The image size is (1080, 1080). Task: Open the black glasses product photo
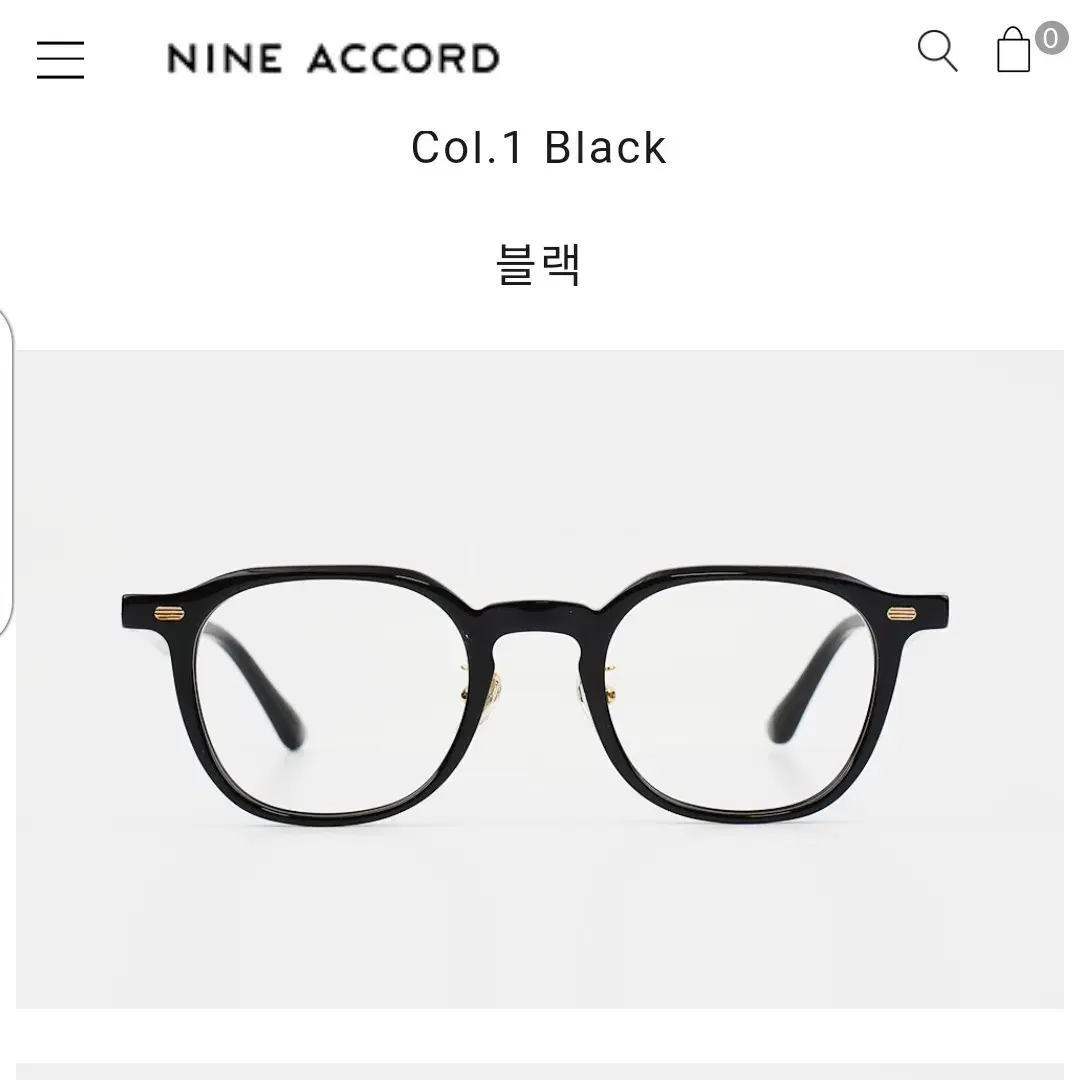tap(540, 679)
